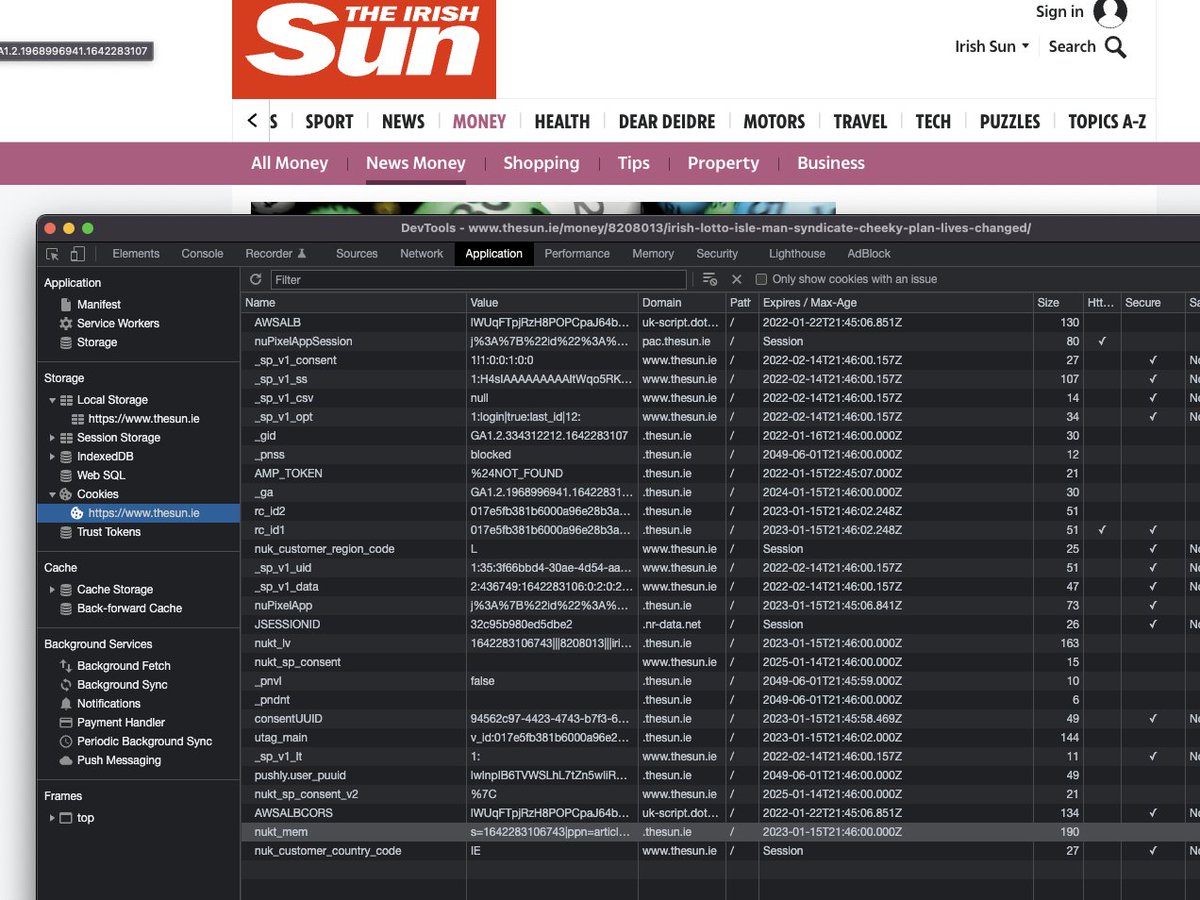
Task: Sort cookies by the Size column header
Action: tap(1058, 302)
